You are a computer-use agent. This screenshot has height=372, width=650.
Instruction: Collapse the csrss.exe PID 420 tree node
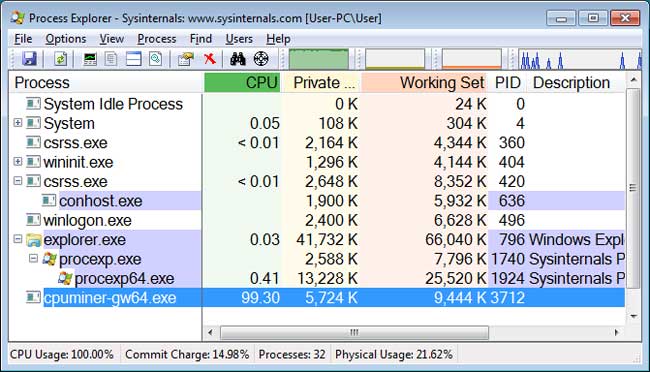18,181
